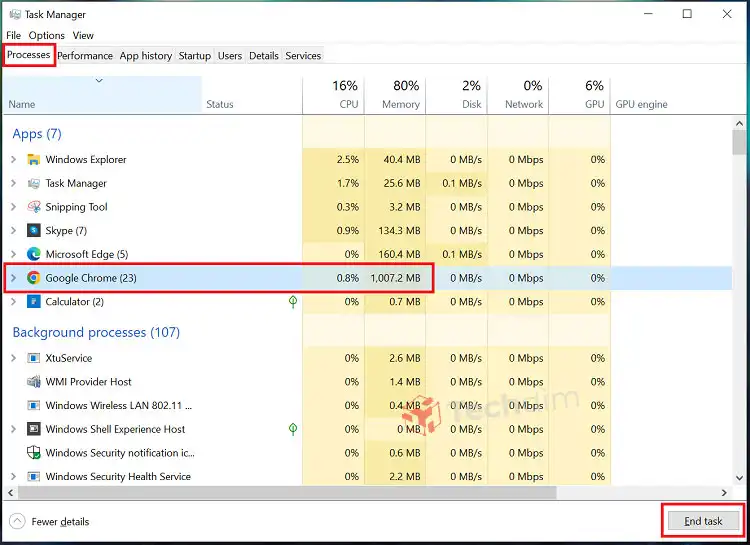Switch to the Details tab
The image size is (750, 545).
click(264, 56)
